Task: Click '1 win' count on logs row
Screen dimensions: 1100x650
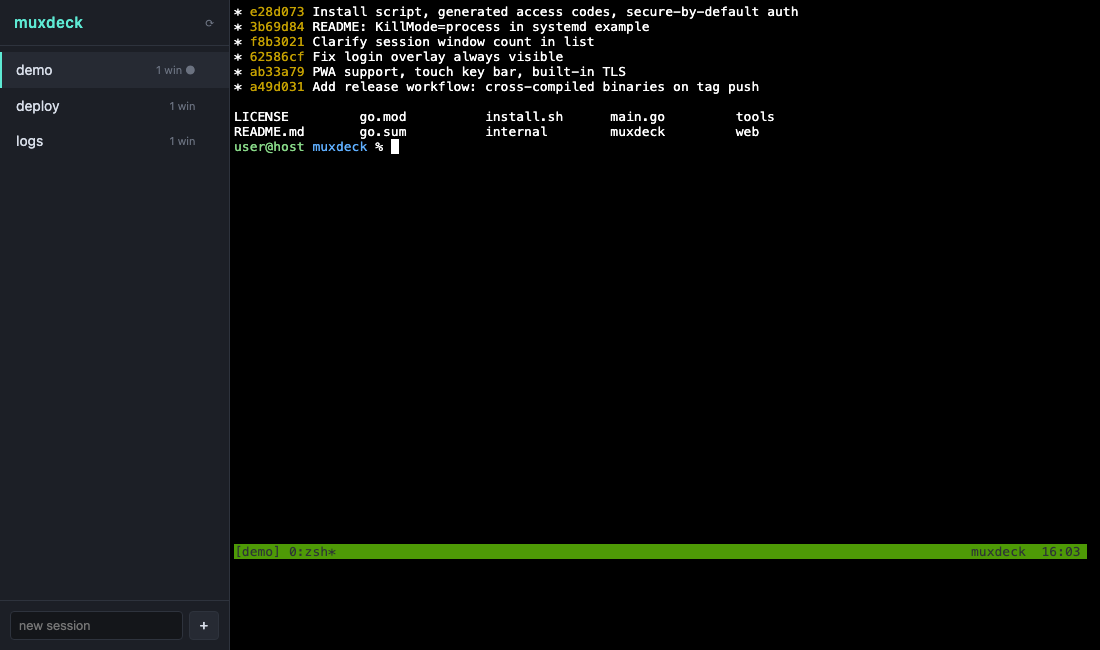Action: [x=182, y=141]
